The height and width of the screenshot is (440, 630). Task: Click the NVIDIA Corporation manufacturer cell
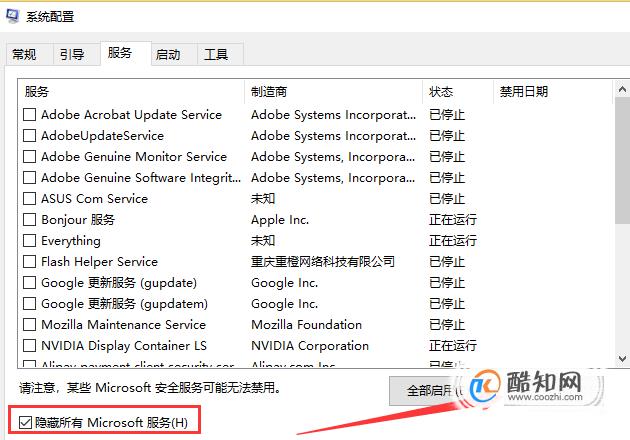[x=310, y=345]
